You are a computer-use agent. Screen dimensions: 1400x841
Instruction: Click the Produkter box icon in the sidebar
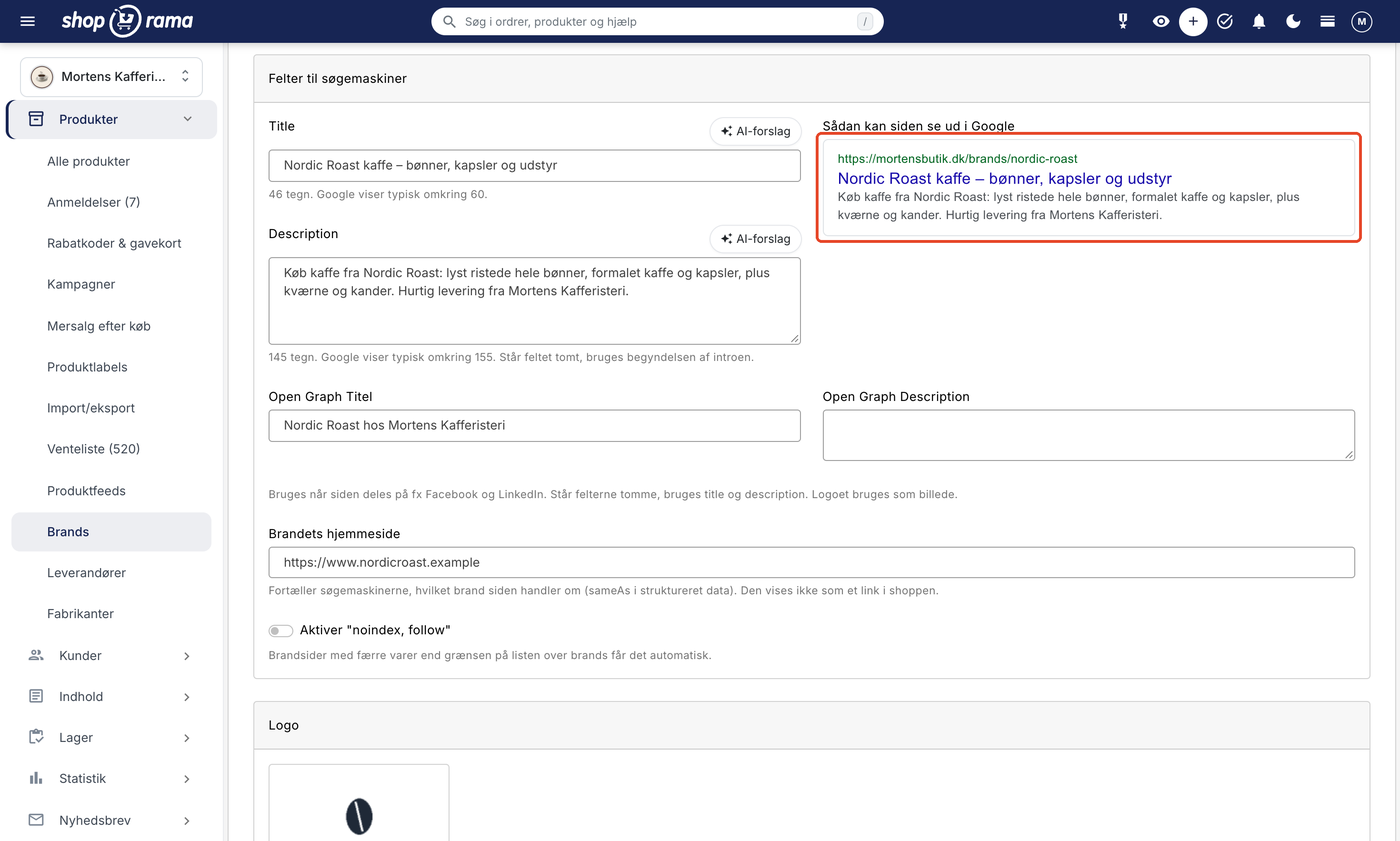point(36,119)
